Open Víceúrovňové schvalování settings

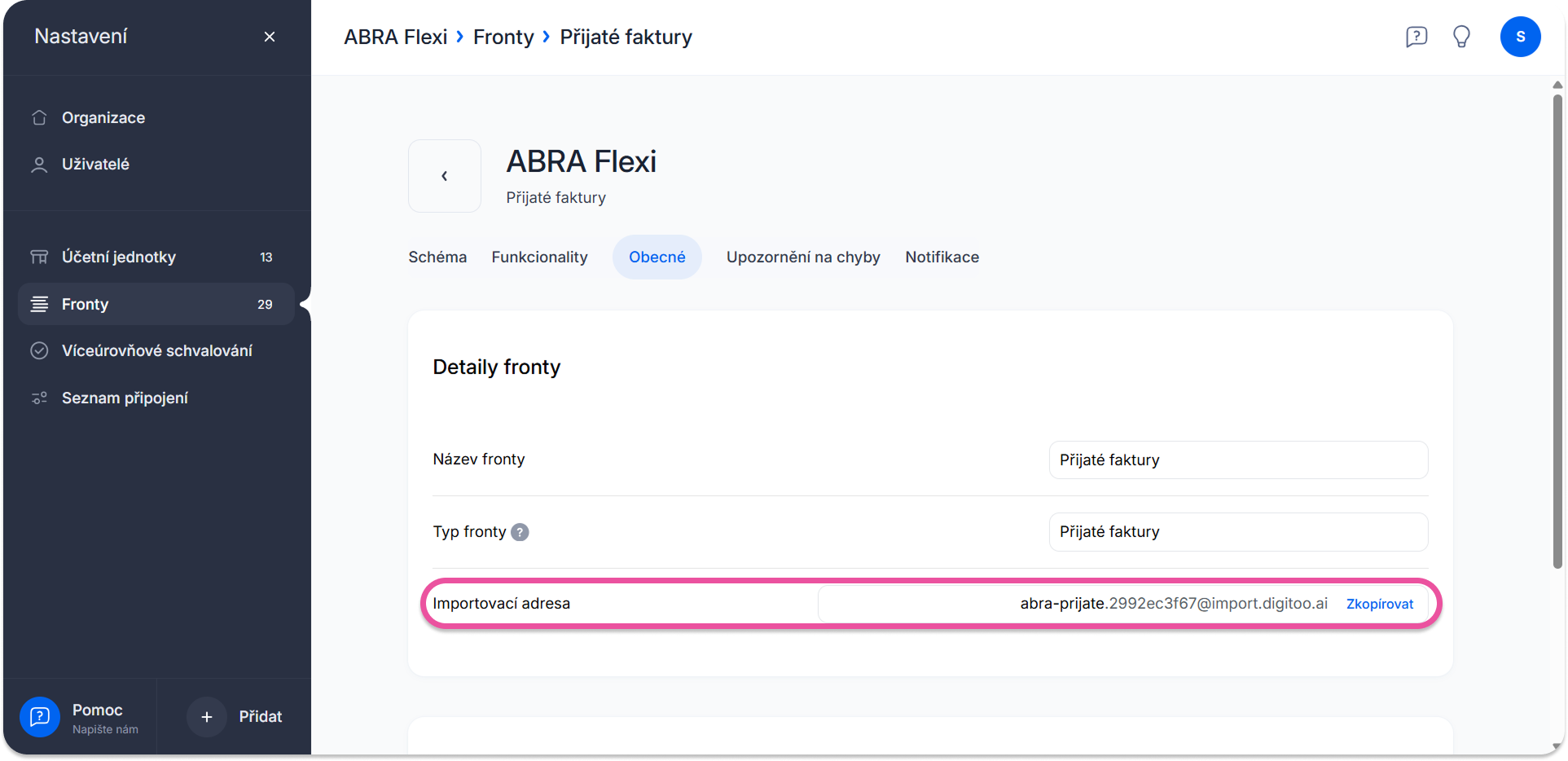156,351
